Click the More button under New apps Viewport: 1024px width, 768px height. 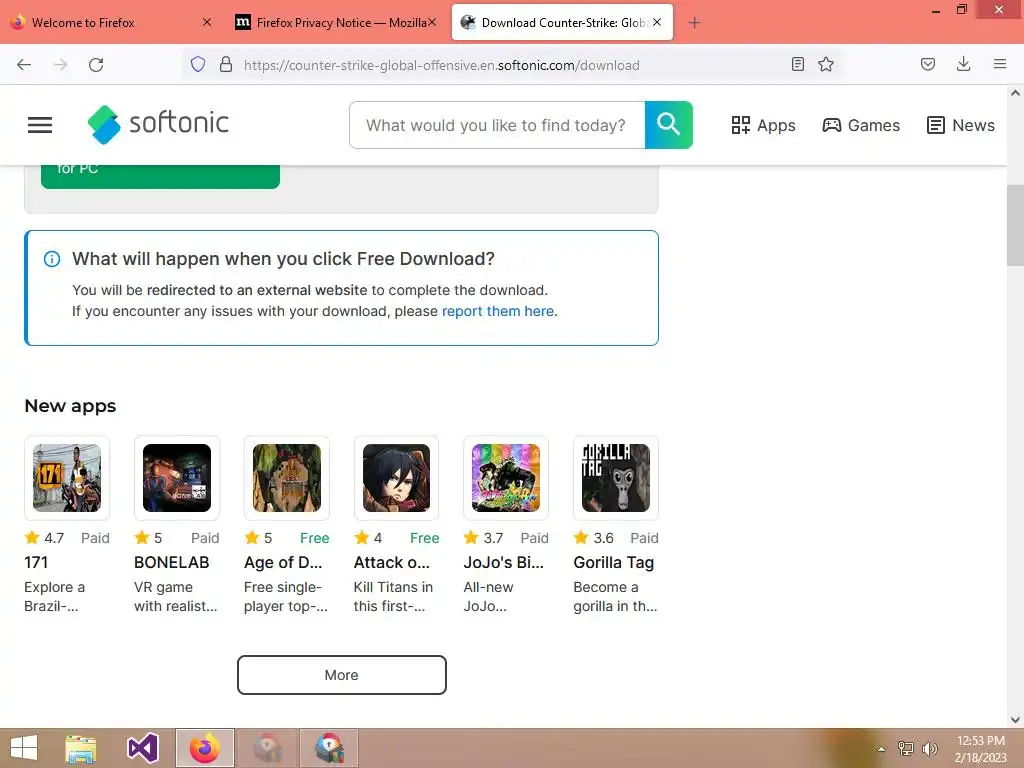pyautogui.click(x=342, y=675)
